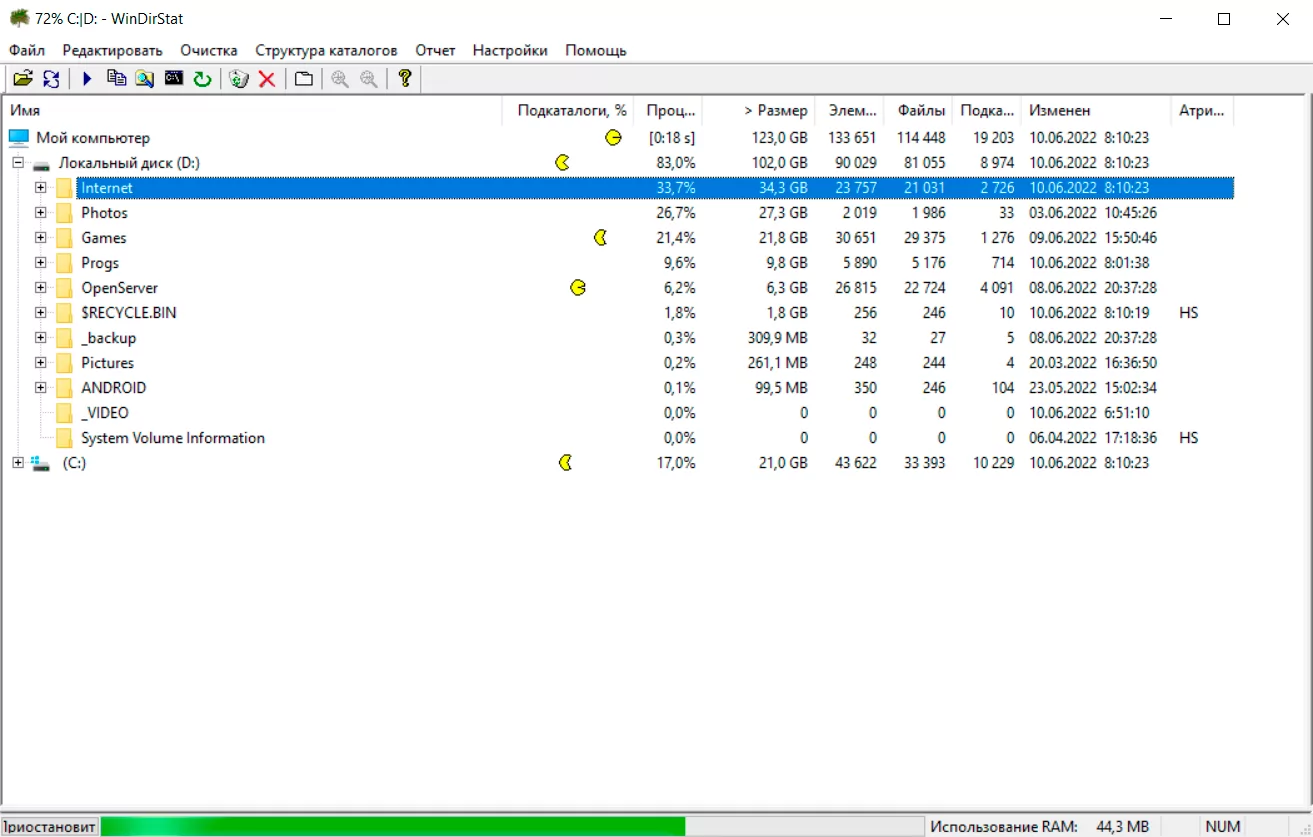Click the folder icon beside Photos

pyautogui.click(x=64, y=213)
